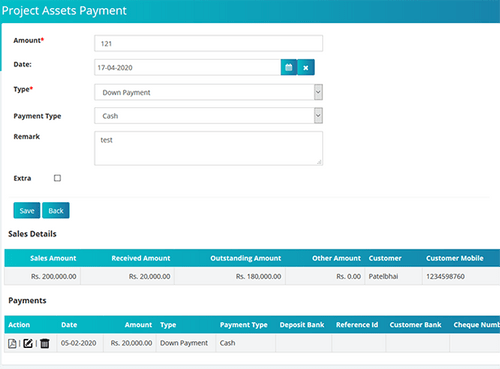Screen dimensions: 500x369
Task: Click into the Remark text area
Action: tap(208, 148)
